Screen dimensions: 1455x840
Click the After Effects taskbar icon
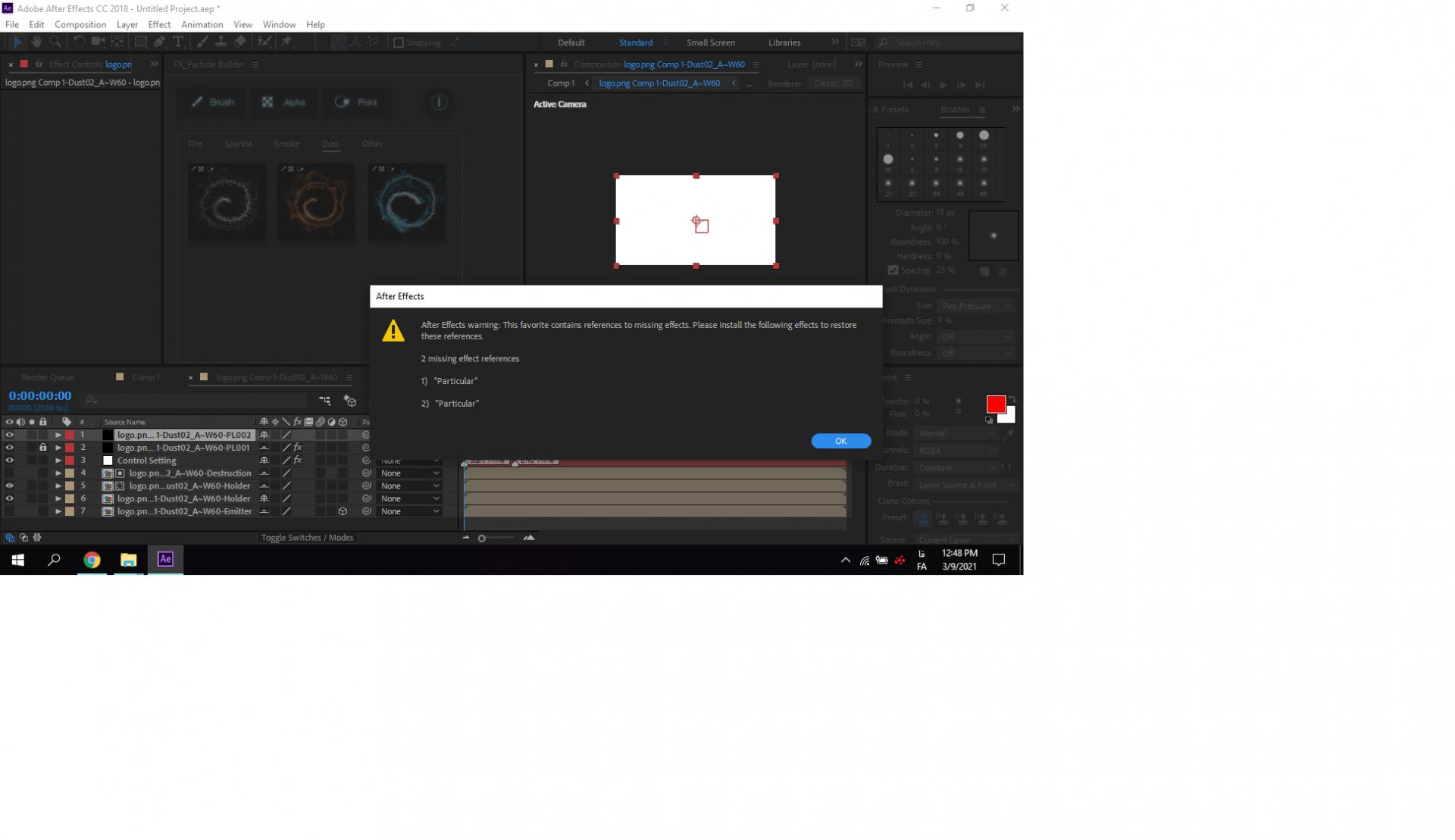point(165,558)
